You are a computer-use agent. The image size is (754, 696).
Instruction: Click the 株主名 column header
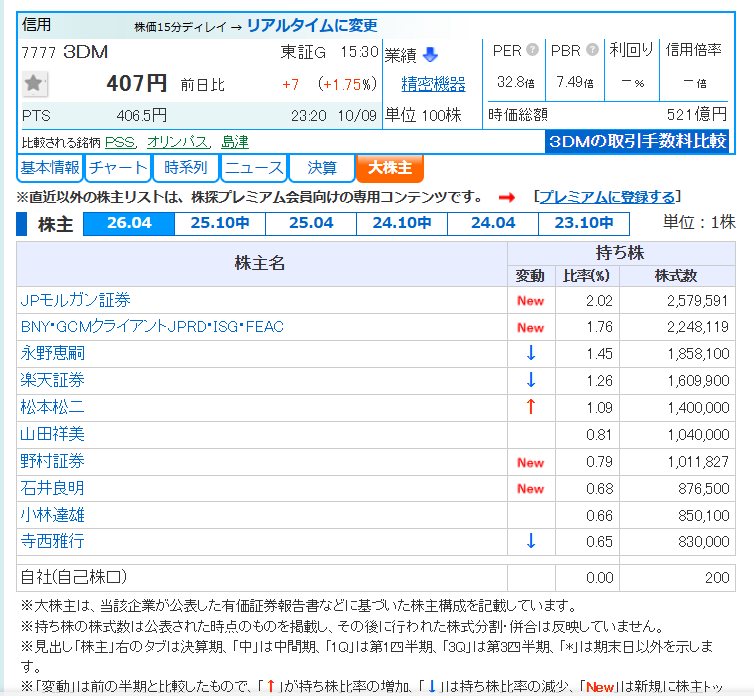coord(260,264)
